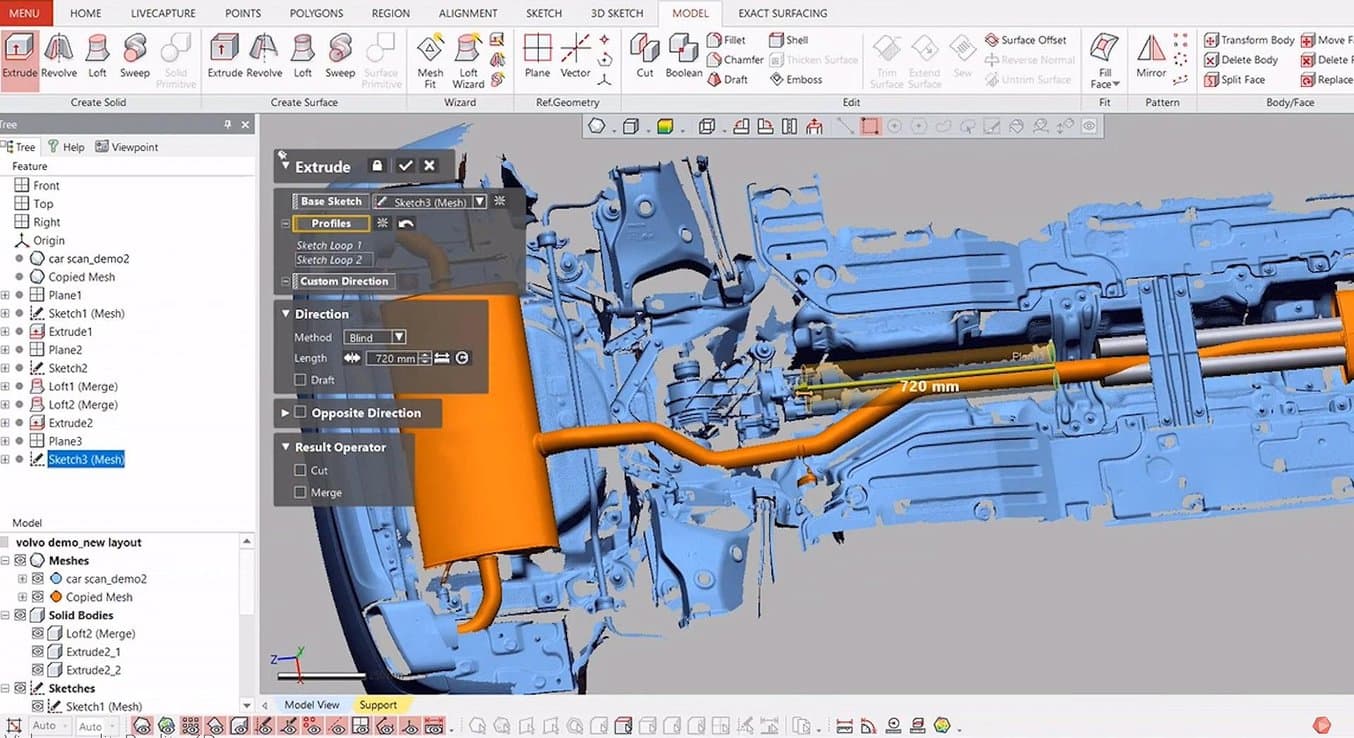Select the Boolean edit tool
This screenshot has width=1354, height=738.
tap(683, 56)
